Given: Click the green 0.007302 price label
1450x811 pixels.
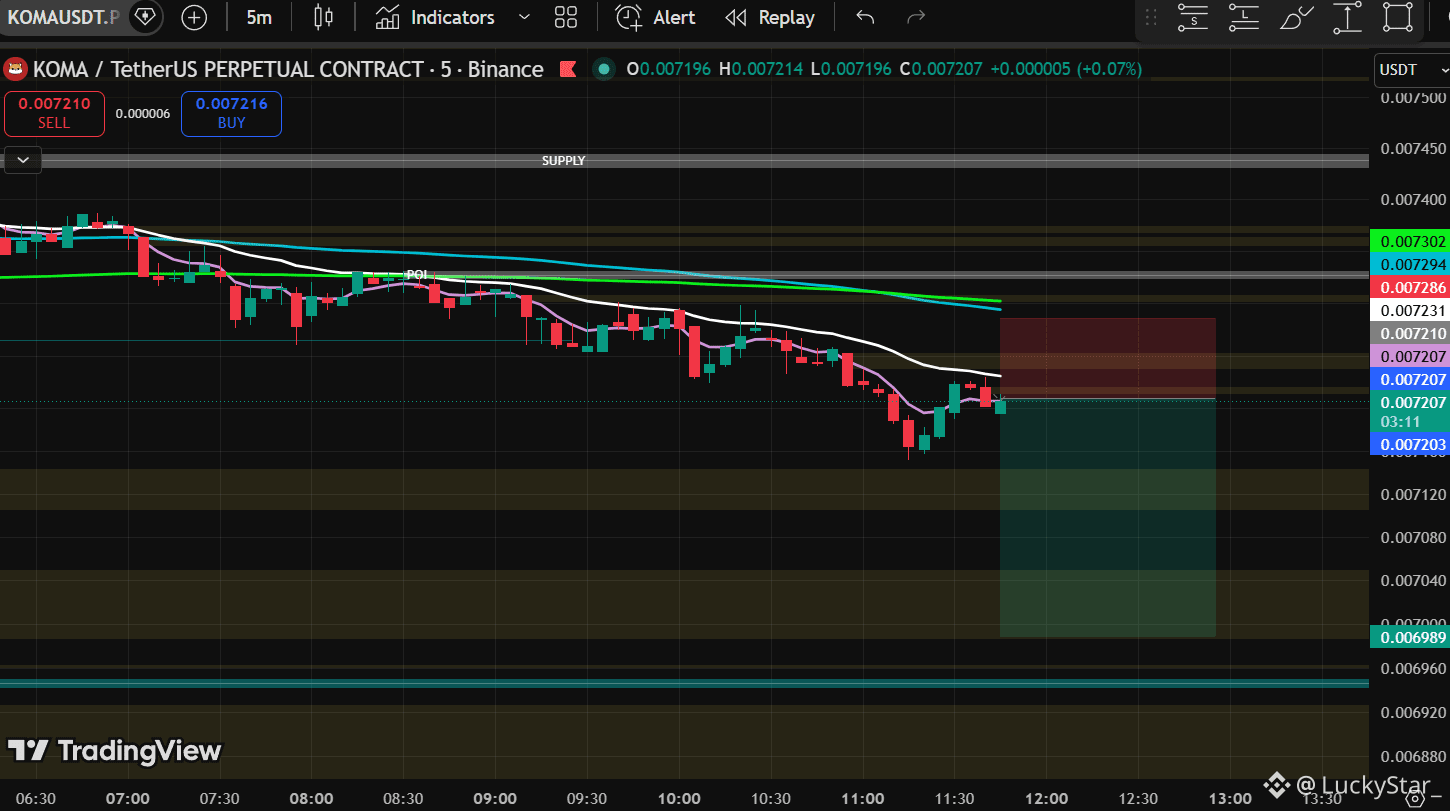Looking at the screenshot, I should 1412,241.
